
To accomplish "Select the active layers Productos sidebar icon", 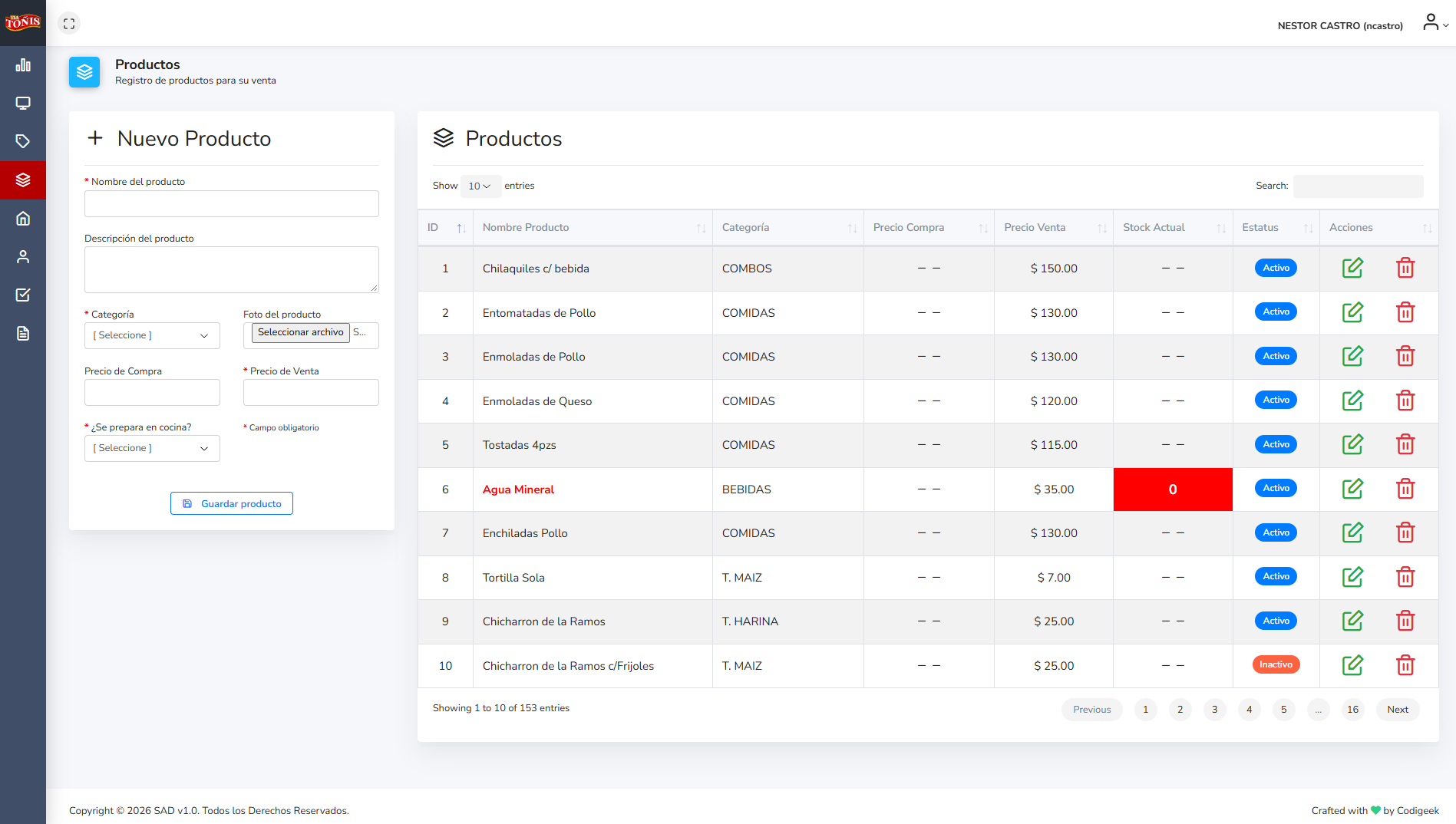I will pyautogui.click(x=23, y=180).
